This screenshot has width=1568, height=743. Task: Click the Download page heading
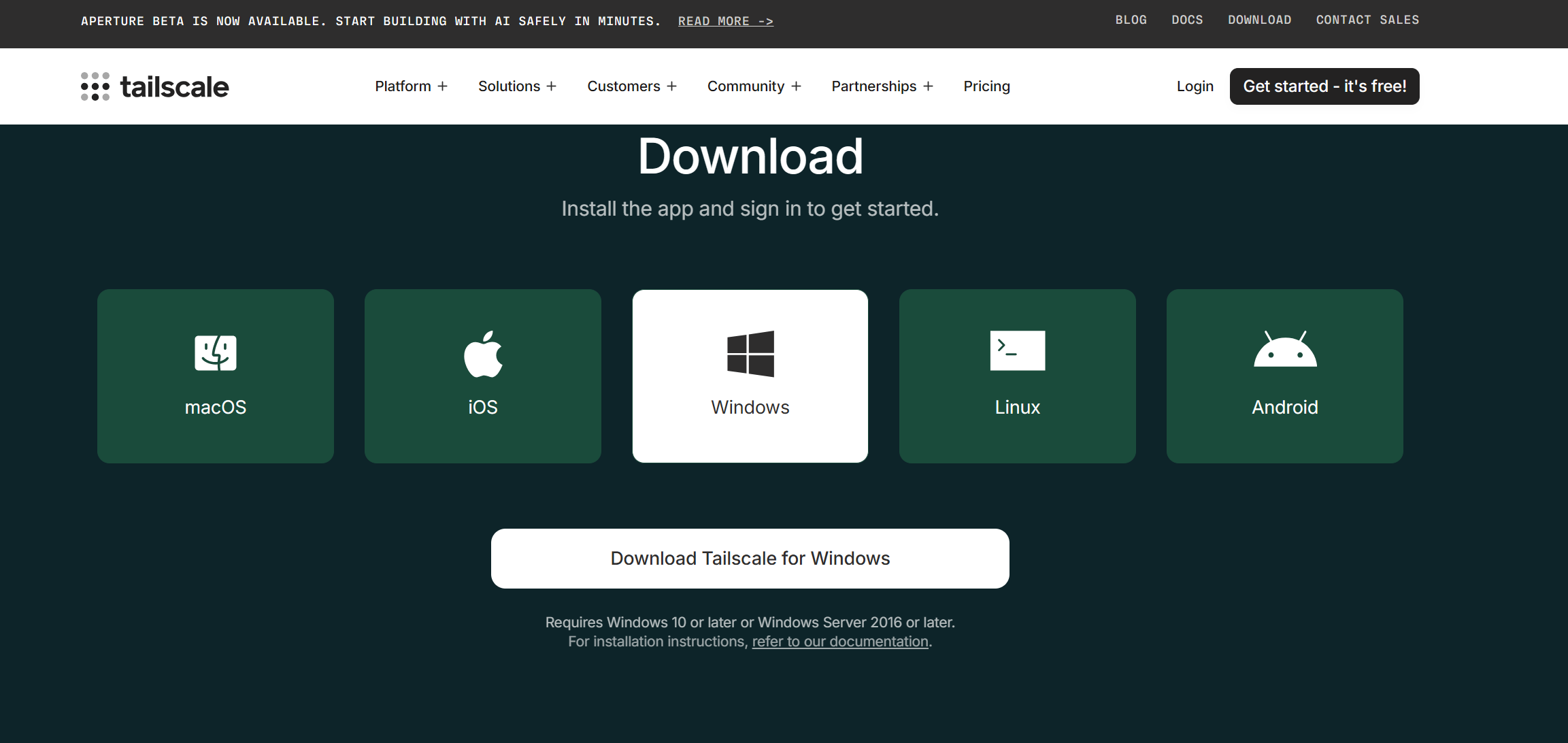point(750,156)
